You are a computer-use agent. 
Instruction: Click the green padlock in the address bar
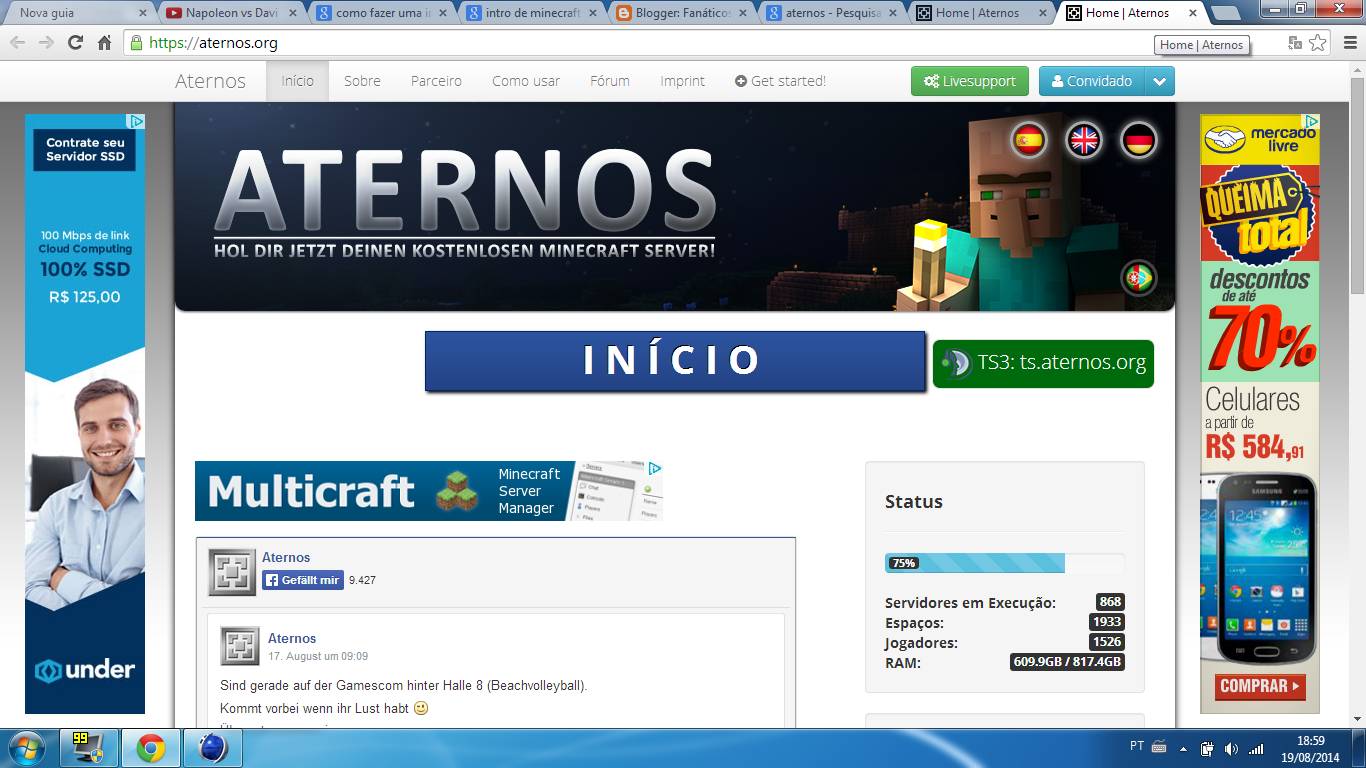137,43
